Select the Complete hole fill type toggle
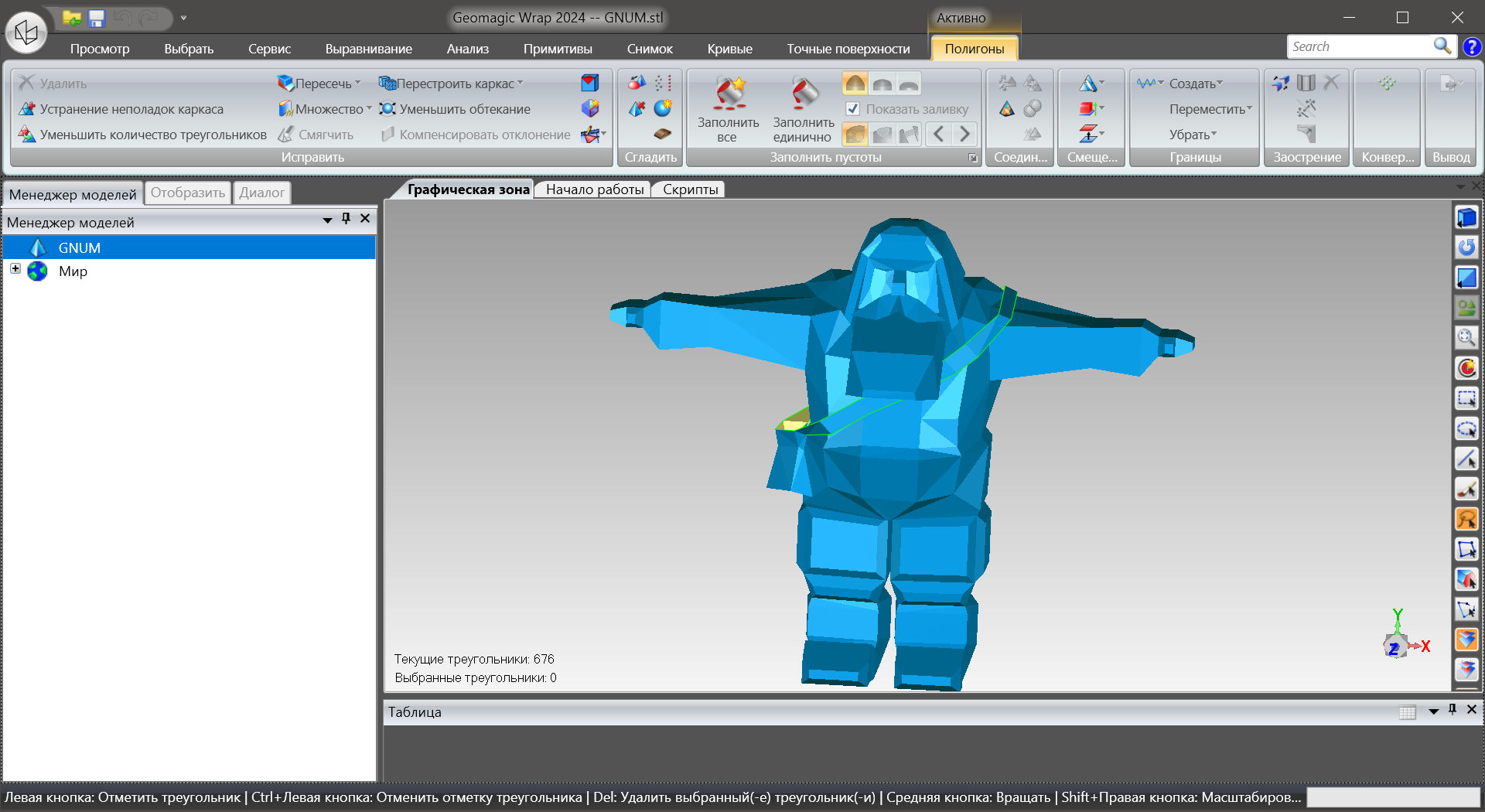Screen dimensions: 1485x812 855,134
